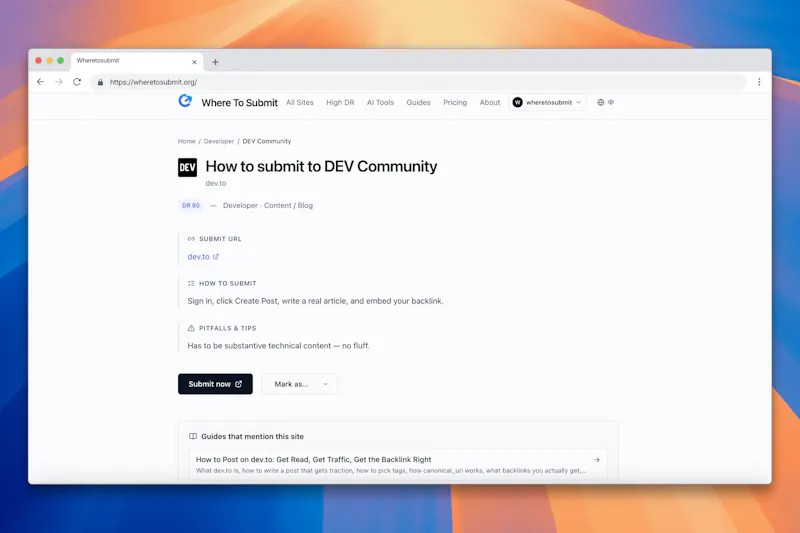Click the Home breadcrumb link
800x533 pixels.
coord(186,141)
